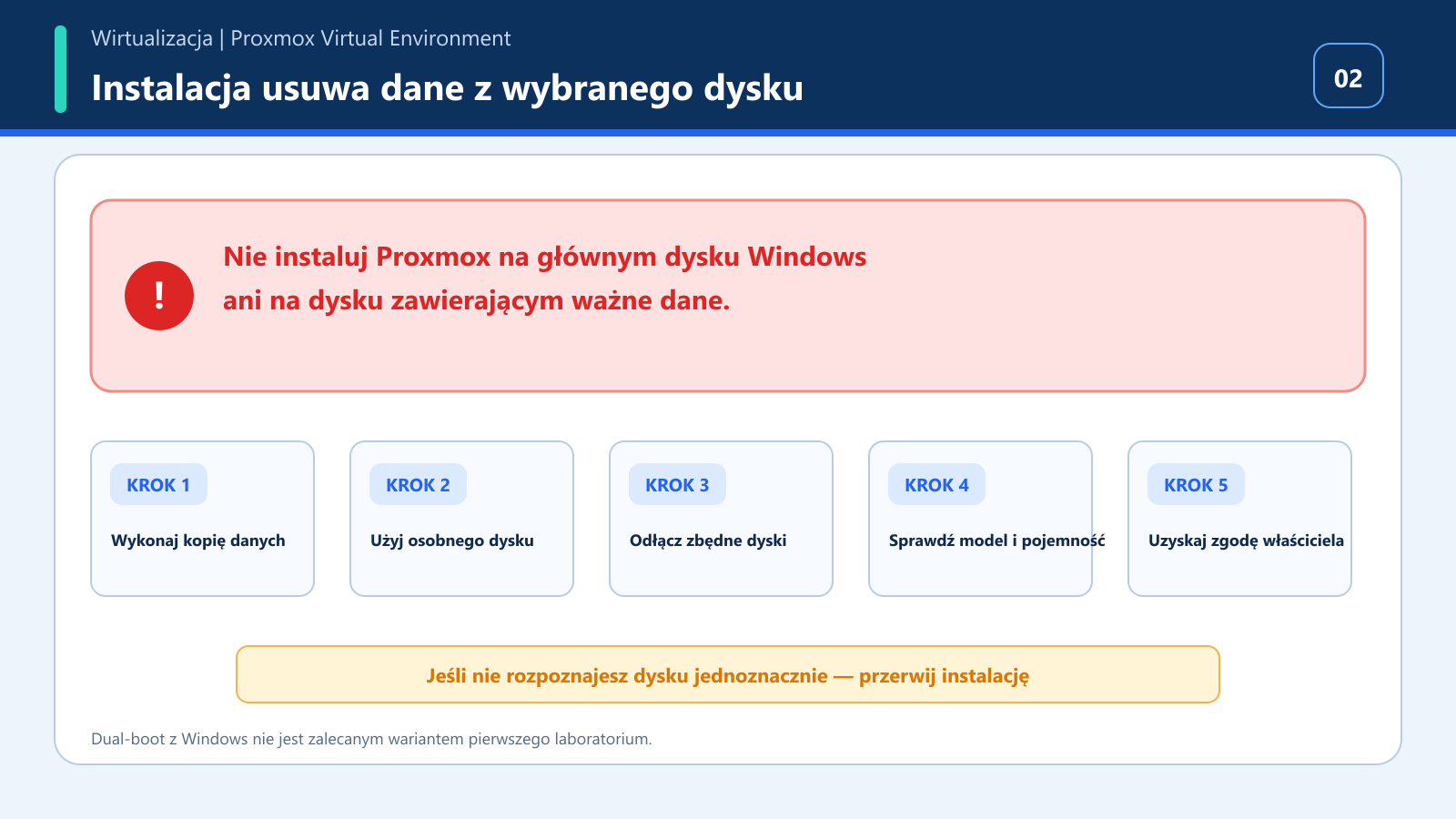Screen dimensions: 1456x819
Task: Click the footnote about Dual-boot z Windows
Action: pyautogui.click(x=371, y=739)
